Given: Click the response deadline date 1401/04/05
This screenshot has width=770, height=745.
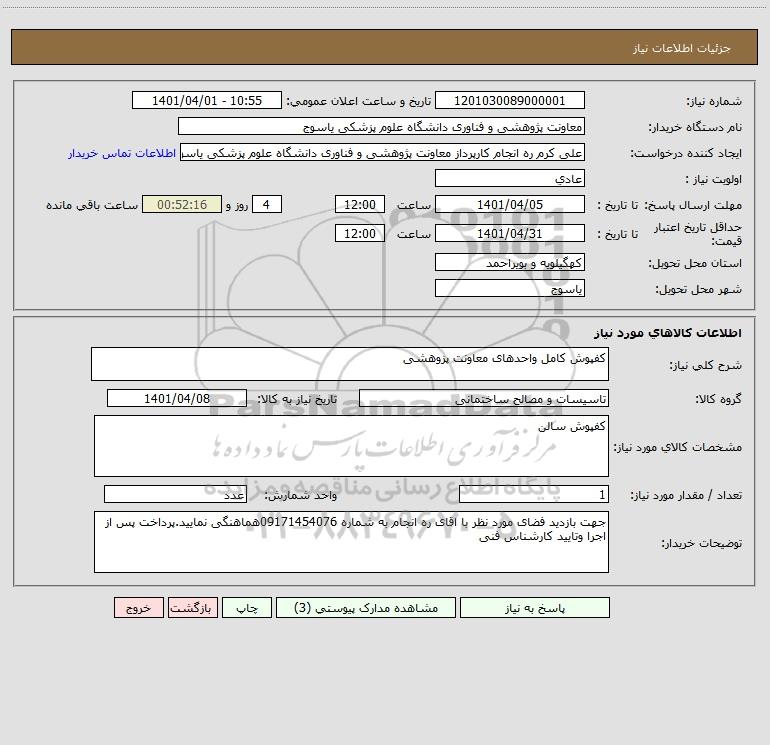Looking at the screenshot, I should (x=510, y=204).
